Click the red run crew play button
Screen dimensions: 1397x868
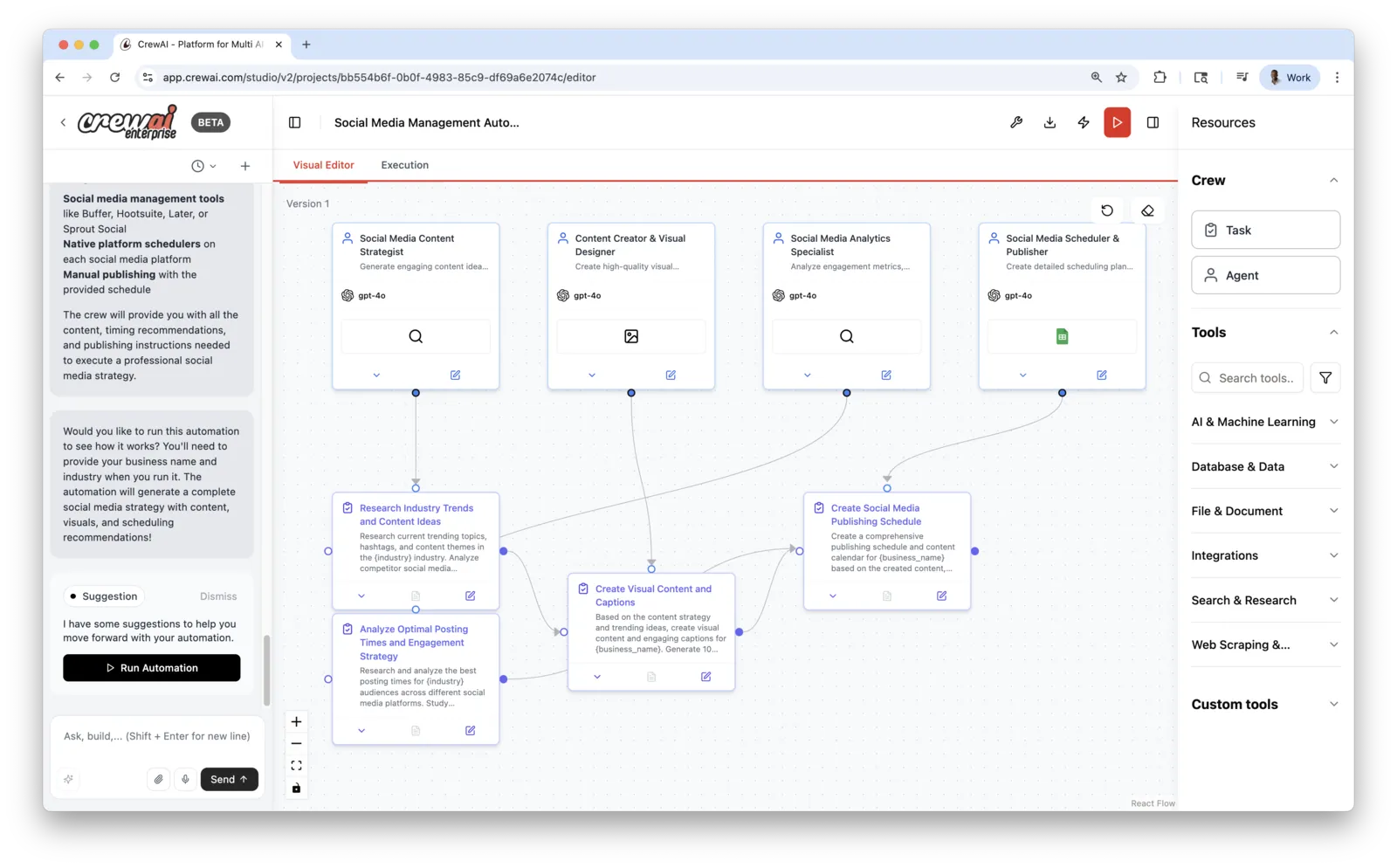pos(1117,122)
